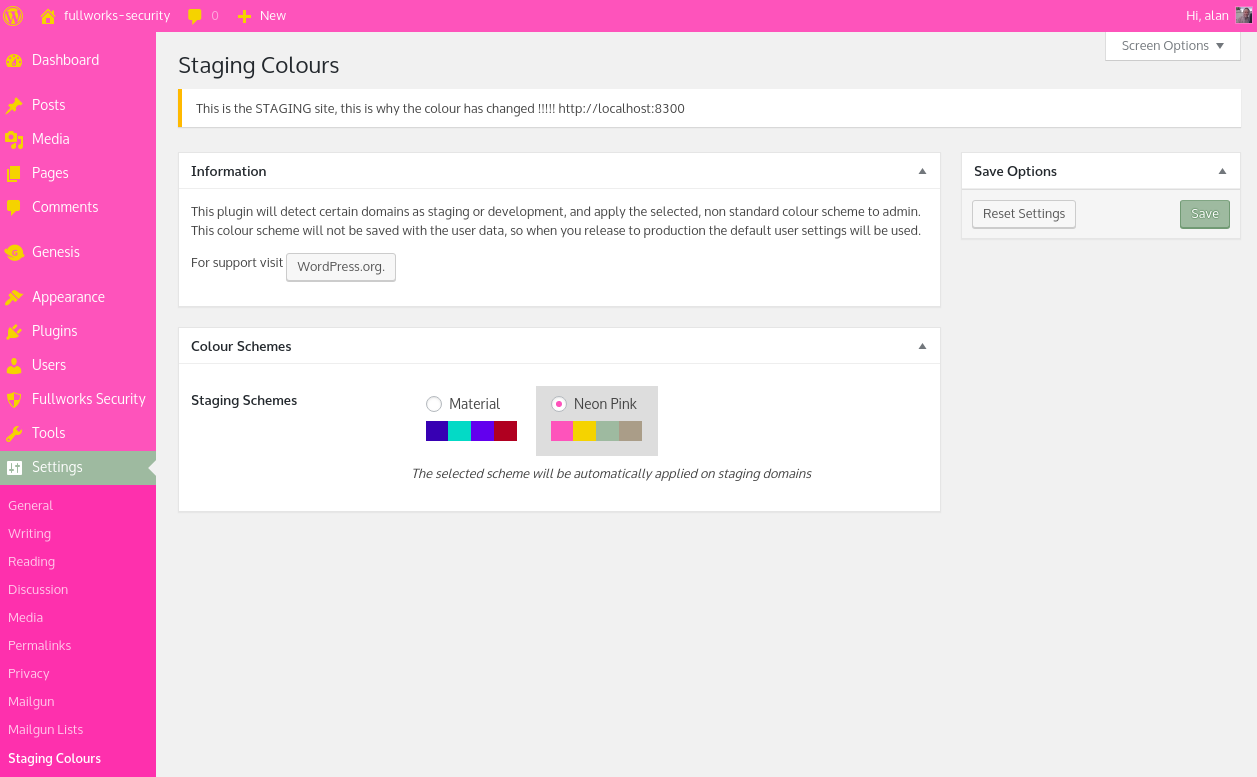Select the Material colour scheme radio
Image resolution: width=1257 pixels, height=777 pixels.
click(434, 404)
